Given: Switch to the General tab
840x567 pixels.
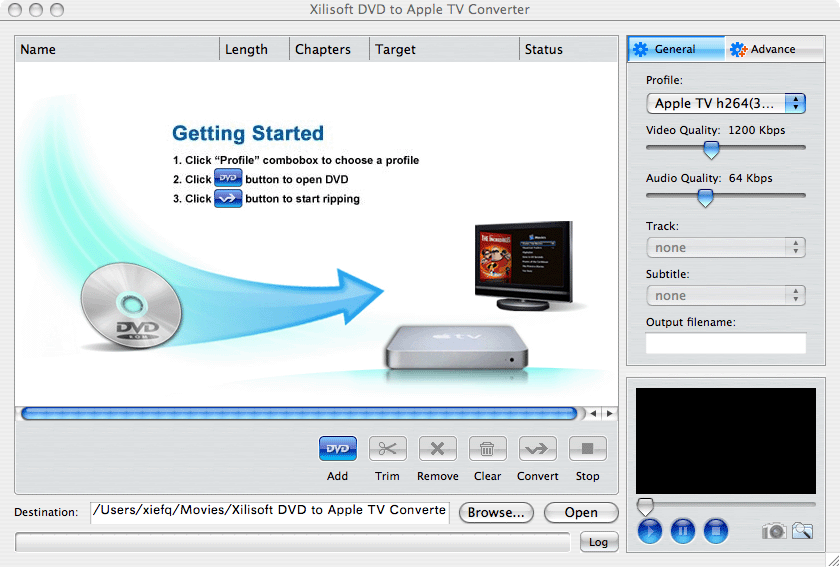Looking at the screenshot, I should (x=676, y=49).
